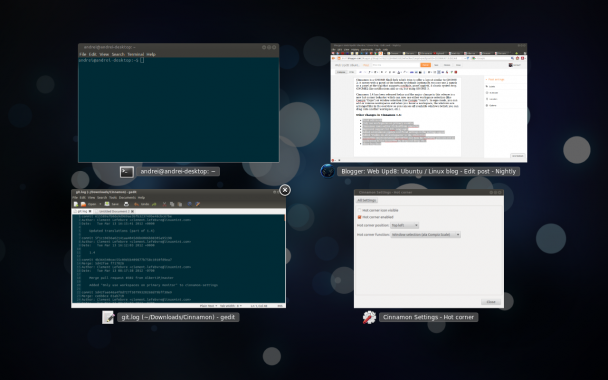Open gedit Tools menu

(113, 198)
